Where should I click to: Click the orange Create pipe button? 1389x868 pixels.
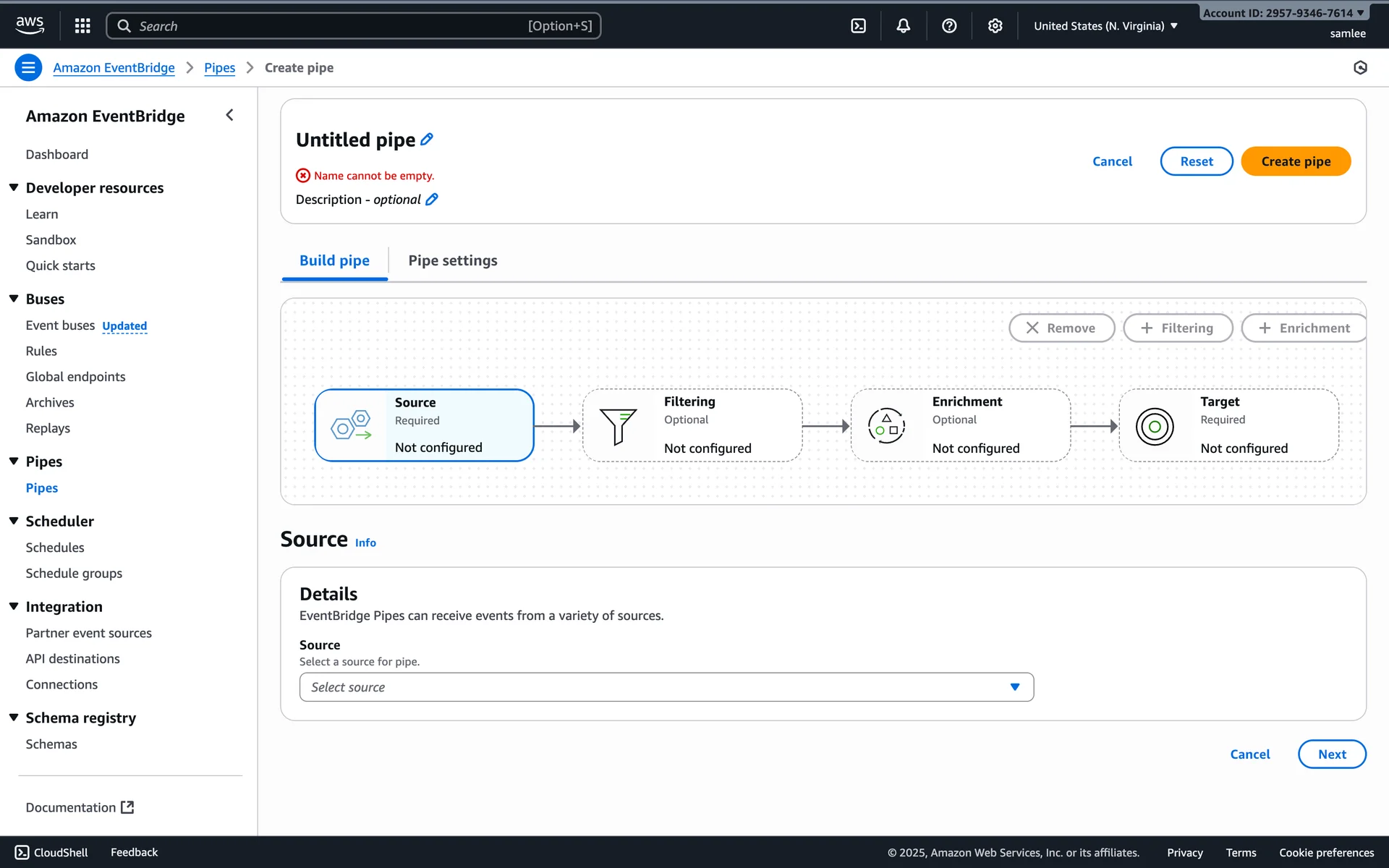(1295, 161)
